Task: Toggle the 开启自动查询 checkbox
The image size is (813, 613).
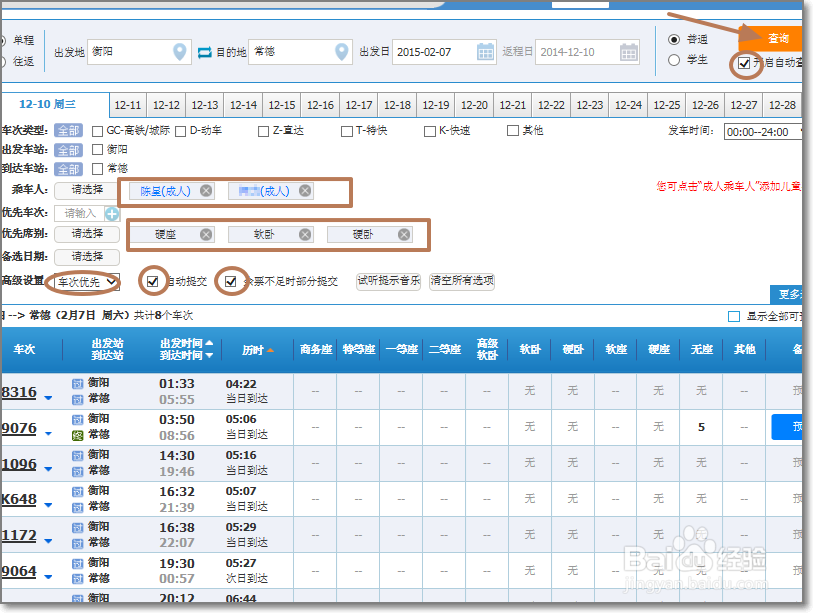Action: pyautogui.click(x=744, y=63)
